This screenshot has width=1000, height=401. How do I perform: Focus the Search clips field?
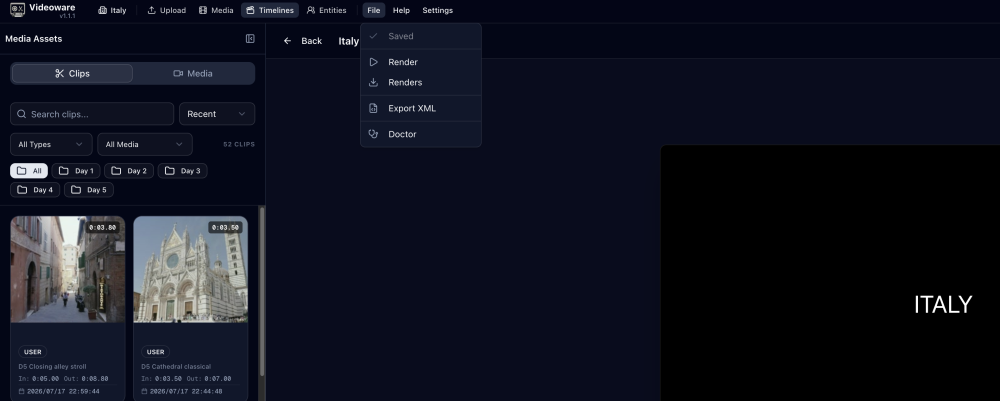click(x=92, y=114)
